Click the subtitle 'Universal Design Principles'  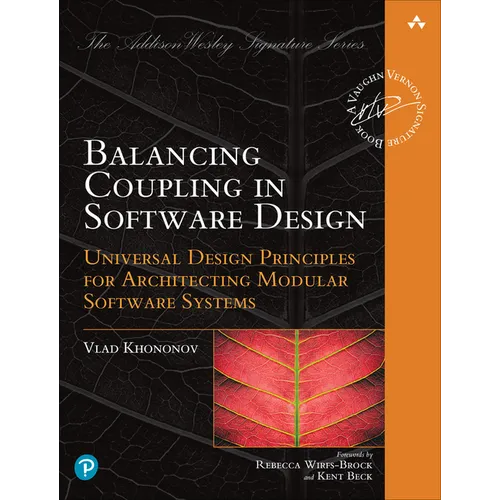219,258
